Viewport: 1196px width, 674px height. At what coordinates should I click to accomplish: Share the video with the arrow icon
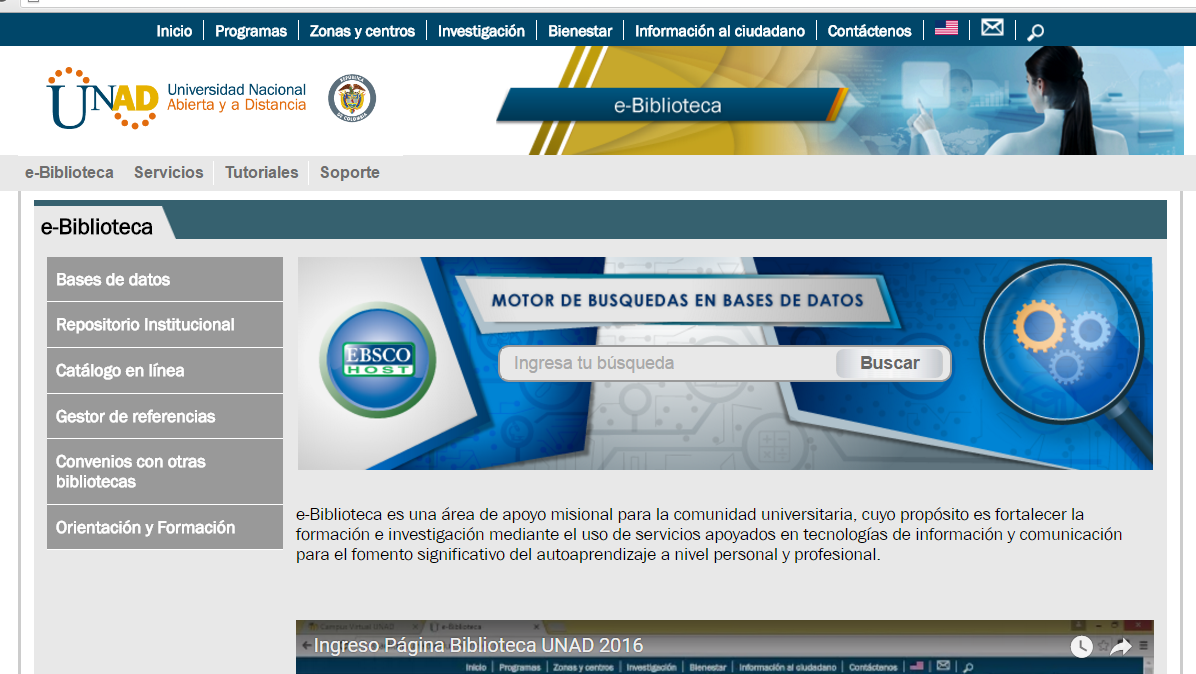[x=1120, y=647]
